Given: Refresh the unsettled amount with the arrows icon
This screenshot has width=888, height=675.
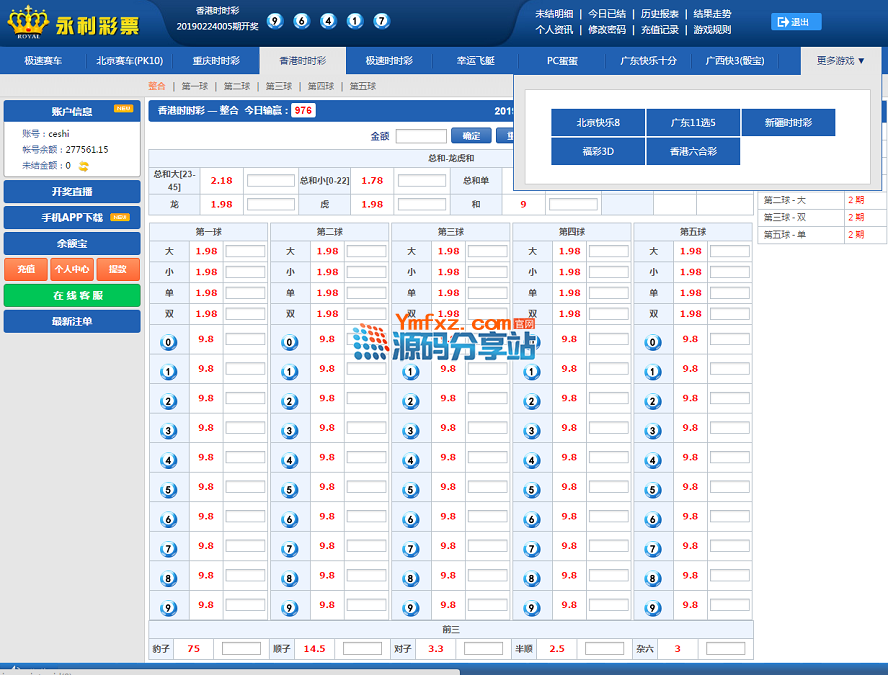Looking at the screenshot, I should tap(84, 166).
